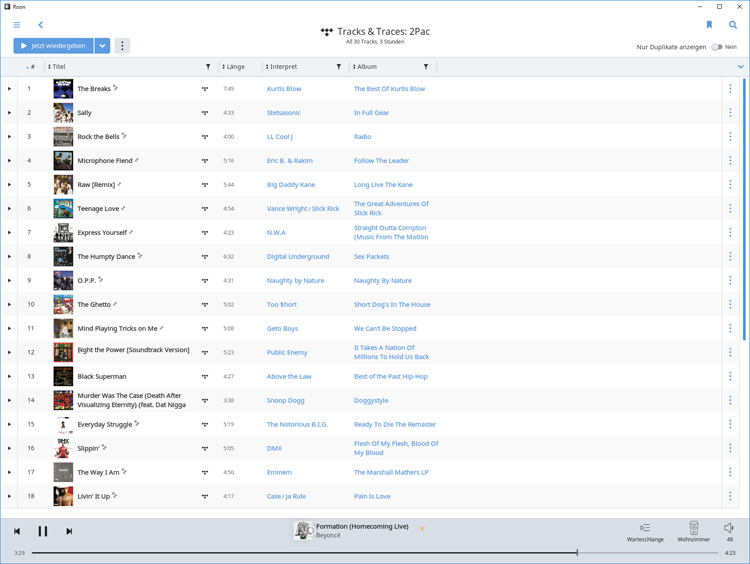Click the Tidal icon for O.P.P.
Screen dimensions: 750x564
point(205,280)
